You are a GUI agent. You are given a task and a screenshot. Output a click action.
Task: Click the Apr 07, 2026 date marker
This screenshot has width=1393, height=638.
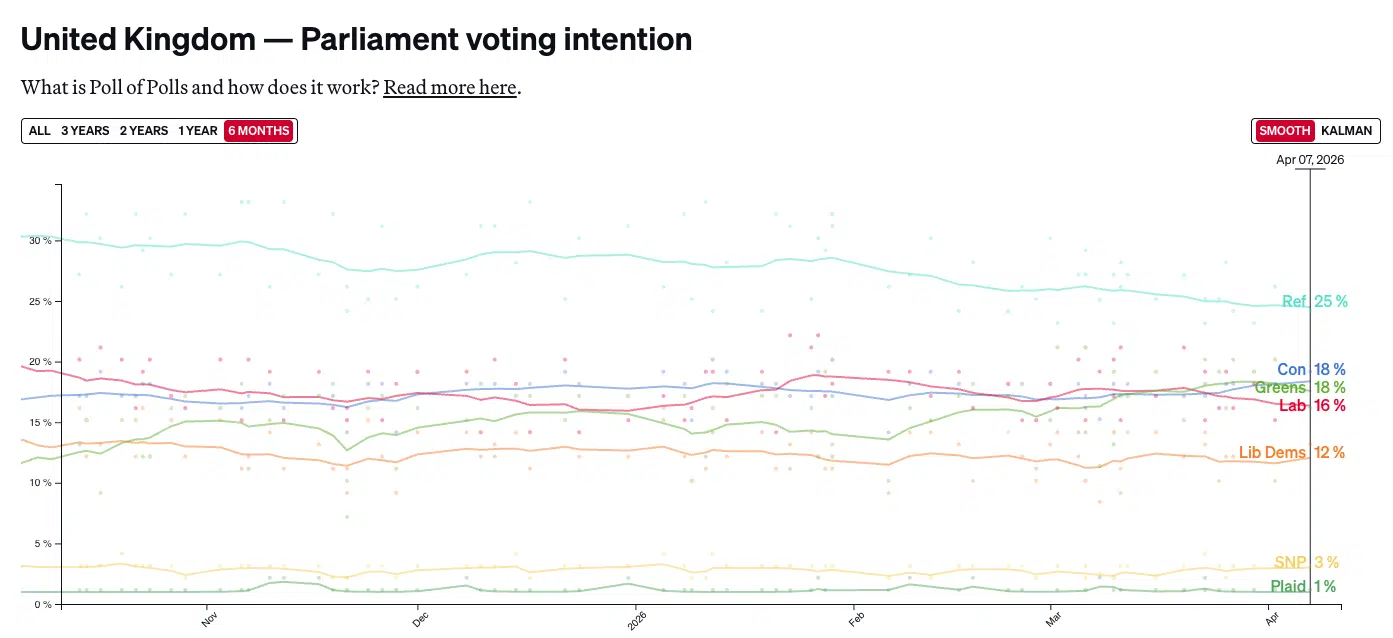point(1311,159)
